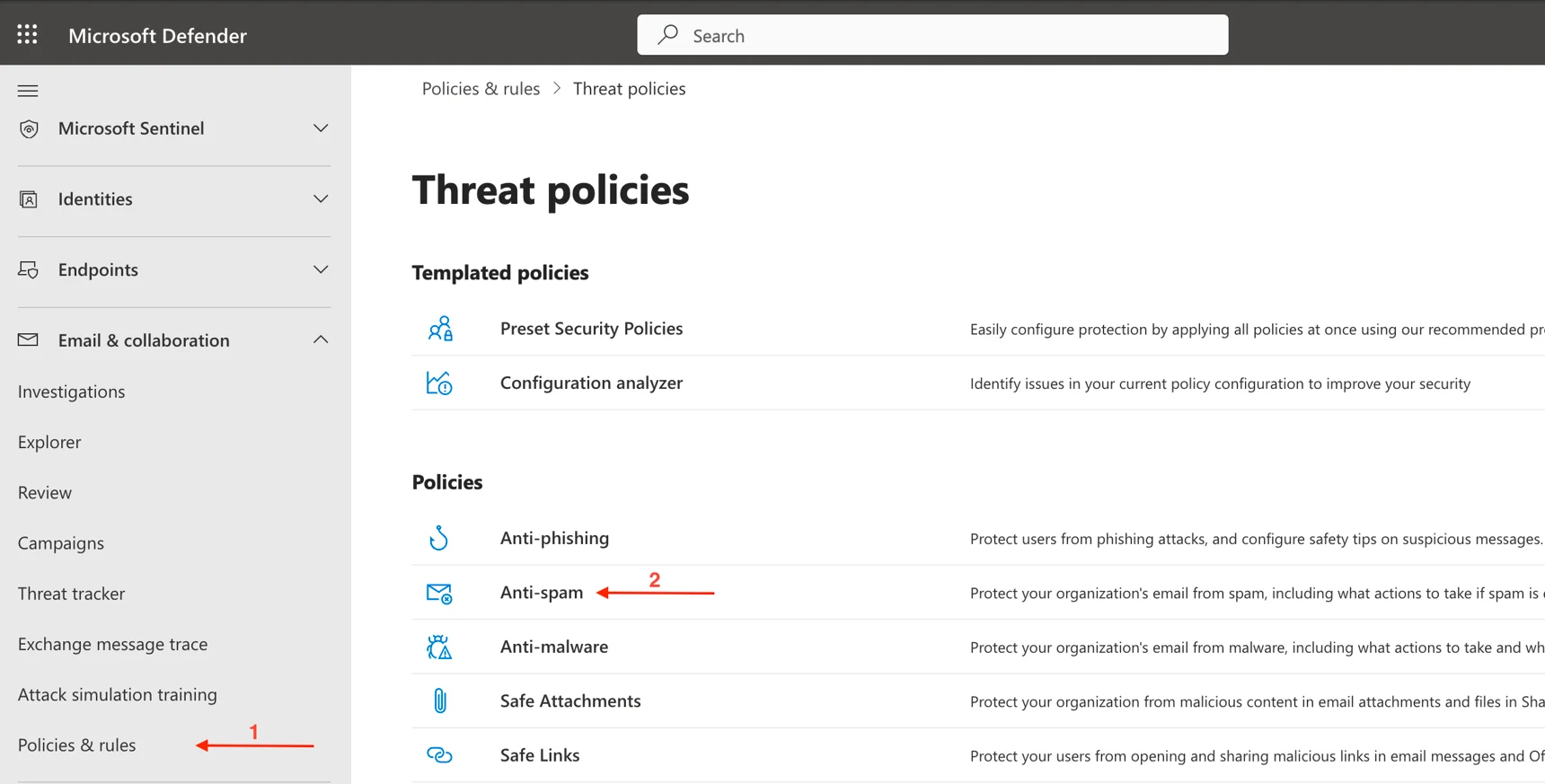
Task: Click the Anti-phishing hook icon
Action: 439,538
